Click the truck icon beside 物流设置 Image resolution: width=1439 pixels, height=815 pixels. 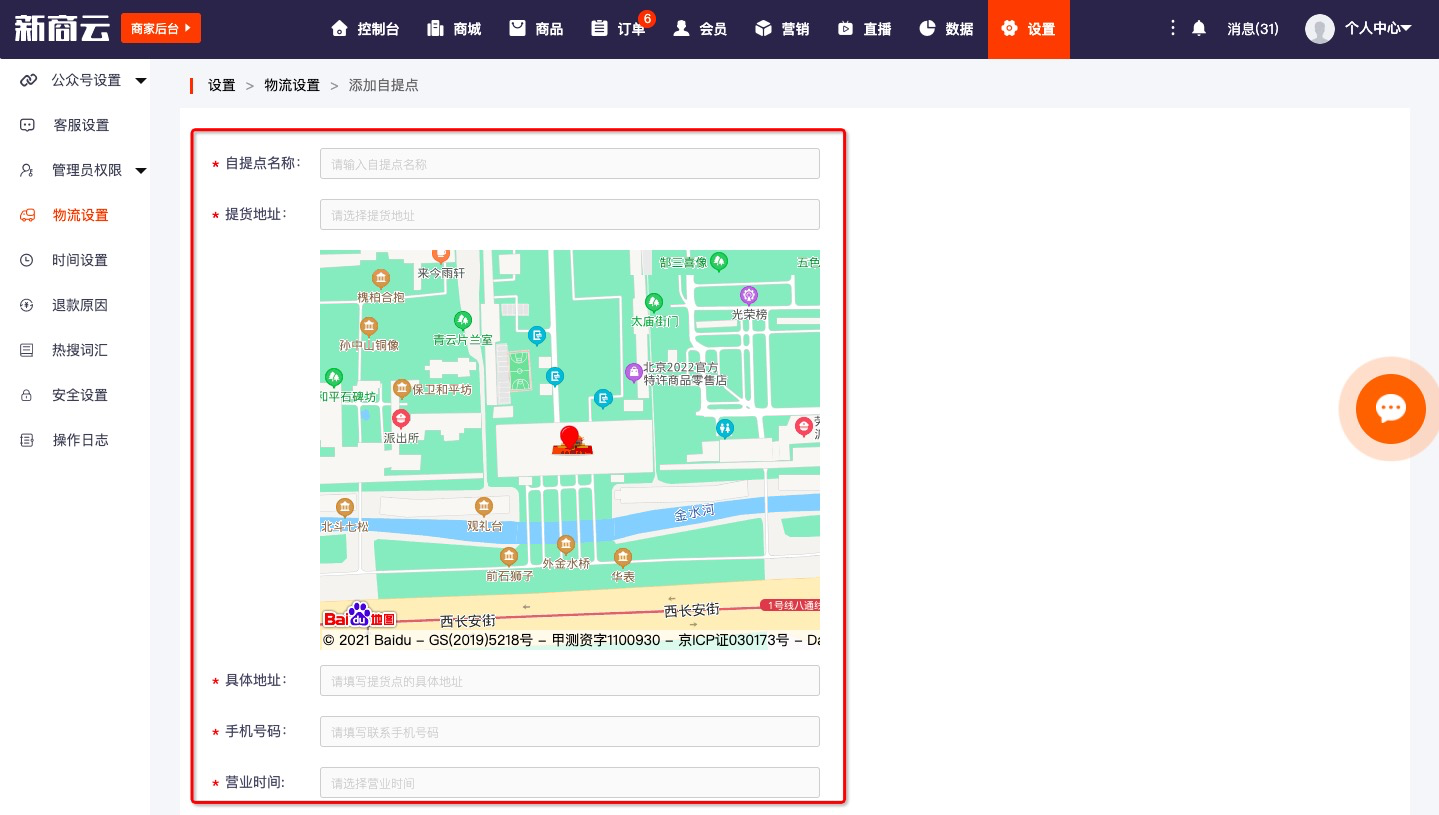(x=27, y=215)
